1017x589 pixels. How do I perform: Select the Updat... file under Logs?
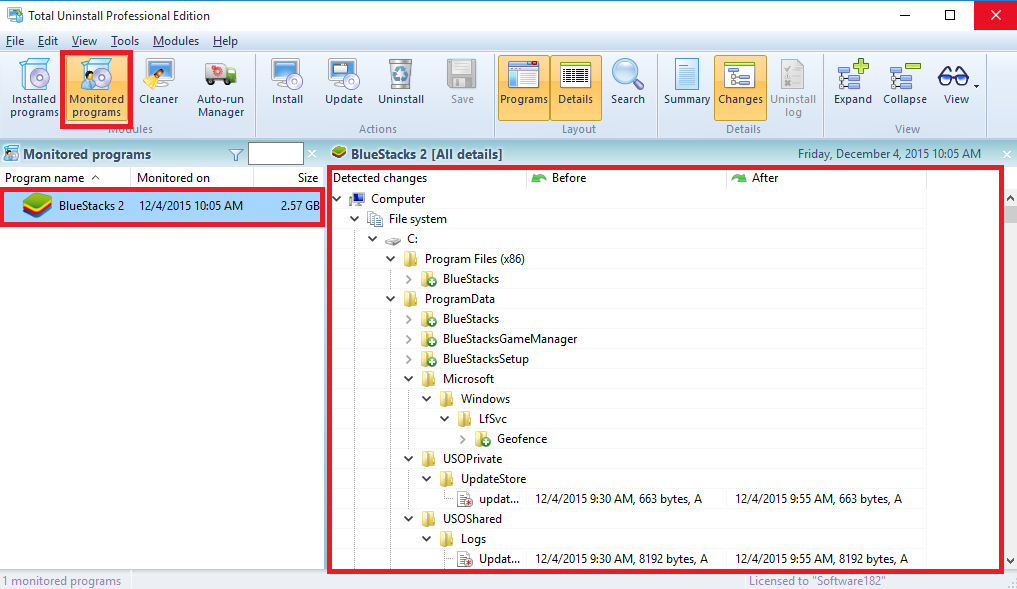point(499,559)
